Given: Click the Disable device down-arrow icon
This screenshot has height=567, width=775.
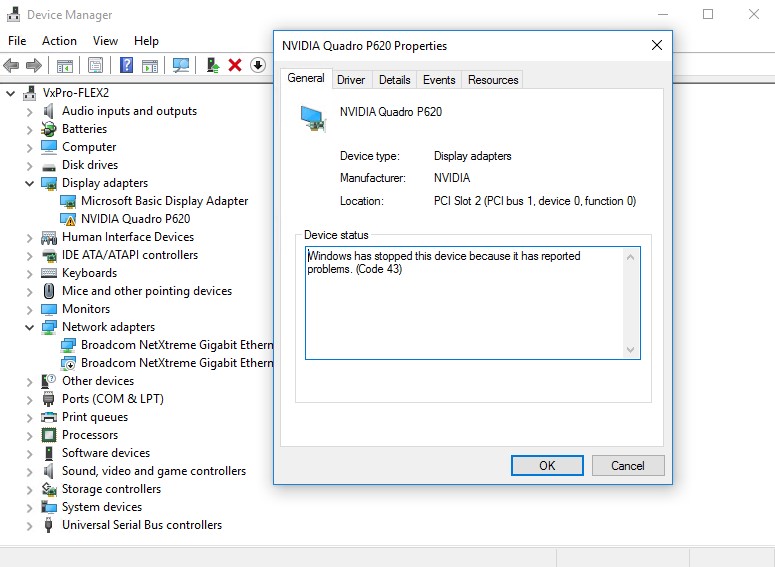Looking at the screenshot, I should 257,65.
